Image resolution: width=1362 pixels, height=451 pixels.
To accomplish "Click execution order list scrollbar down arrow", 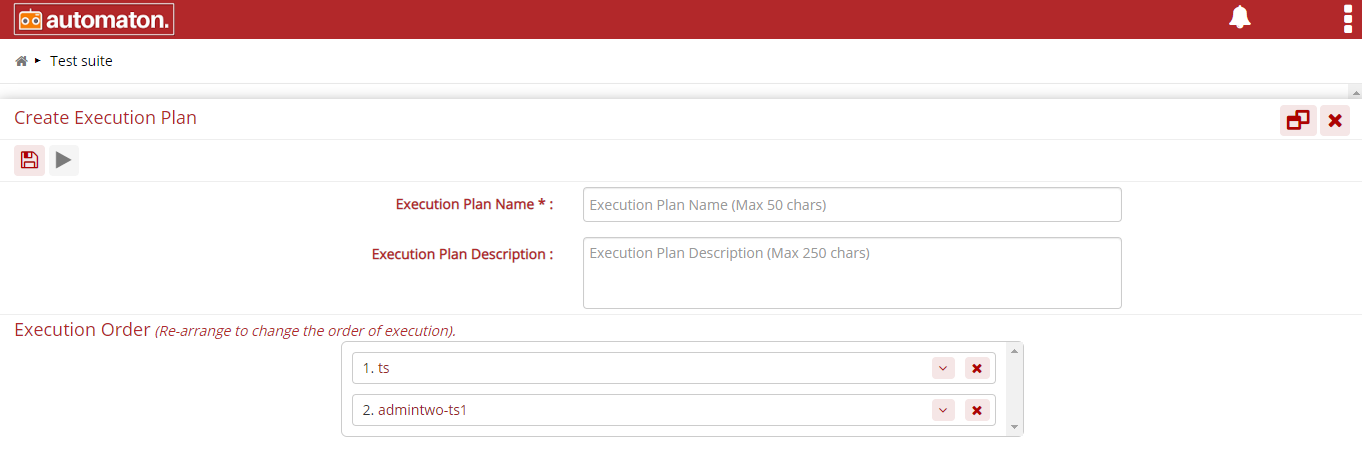I will tap(1015, 427).
